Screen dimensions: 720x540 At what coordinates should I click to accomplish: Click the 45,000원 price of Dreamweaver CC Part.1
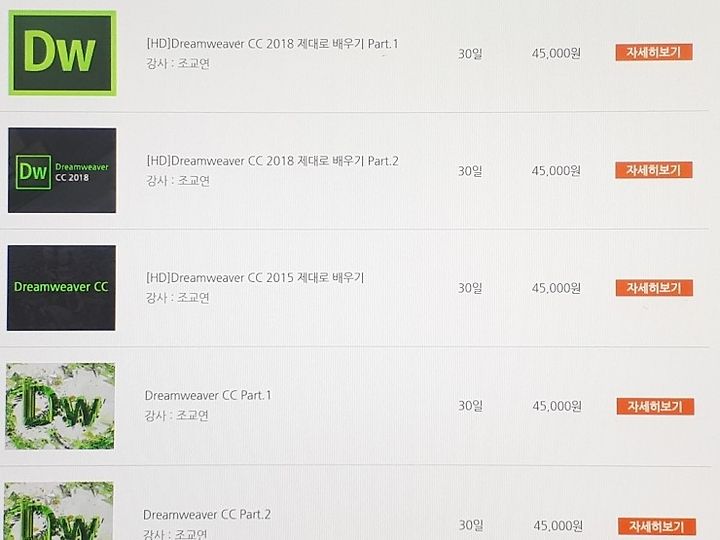[557, 406]
